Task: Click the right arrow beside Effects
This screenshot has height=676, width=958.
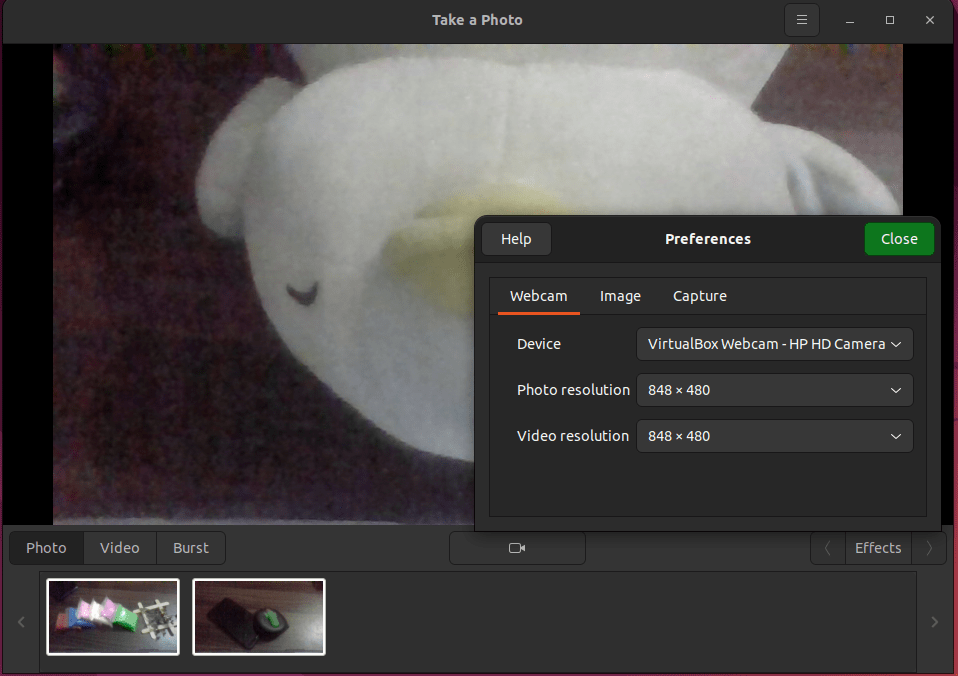Action: [x=928, y=548]
